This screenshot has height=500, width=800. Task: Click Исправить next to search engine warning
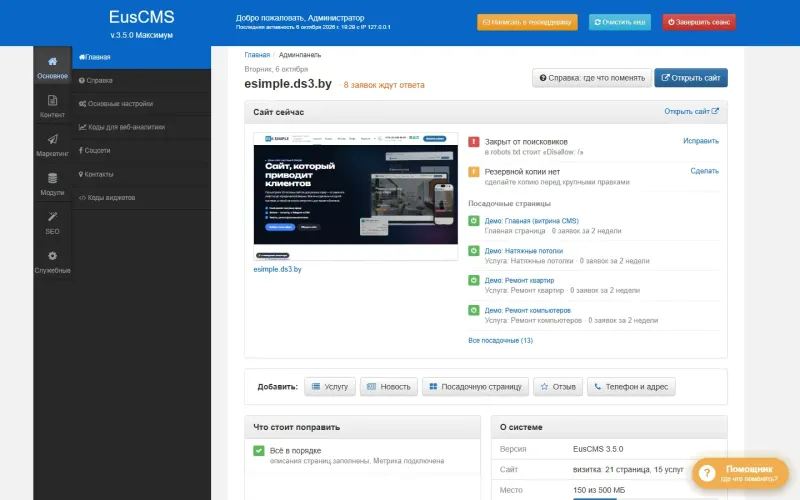tap(701, 141)
